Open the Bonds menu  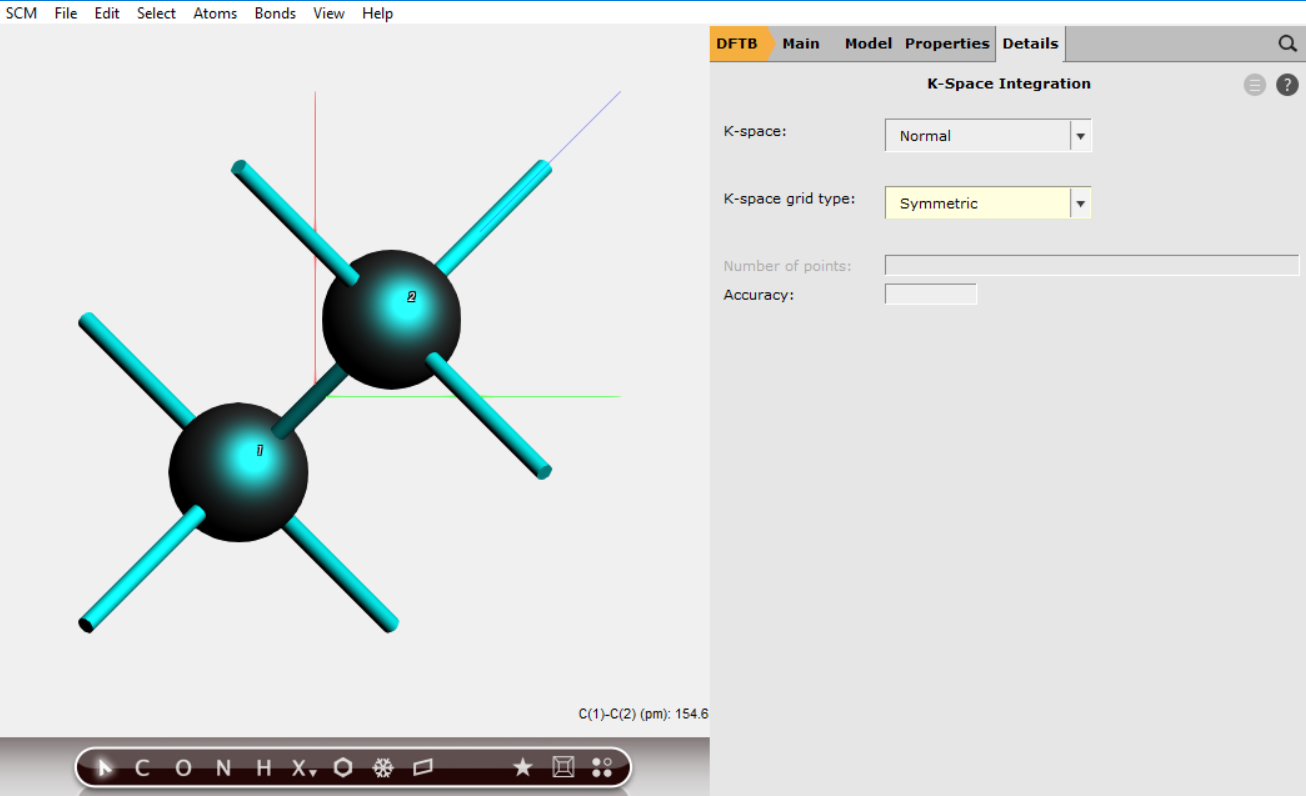point(275,13)
